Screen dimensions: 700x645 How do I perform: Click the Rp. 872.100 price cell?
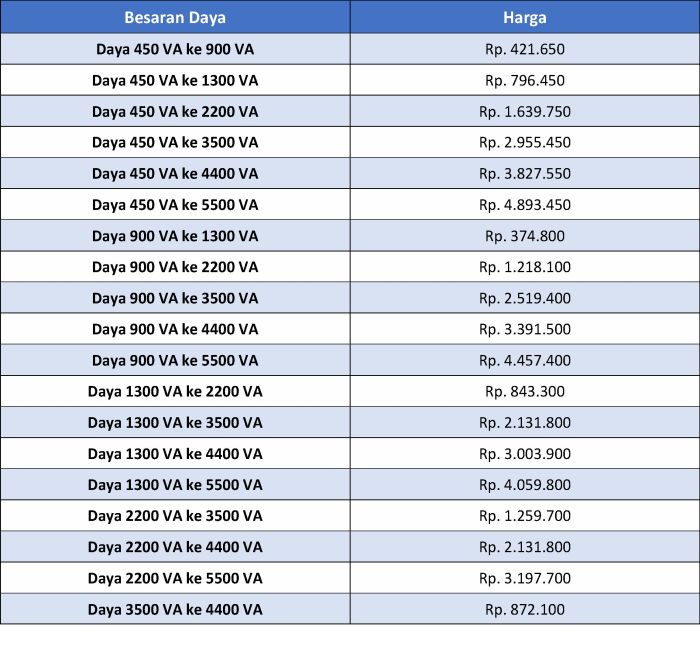524,609
